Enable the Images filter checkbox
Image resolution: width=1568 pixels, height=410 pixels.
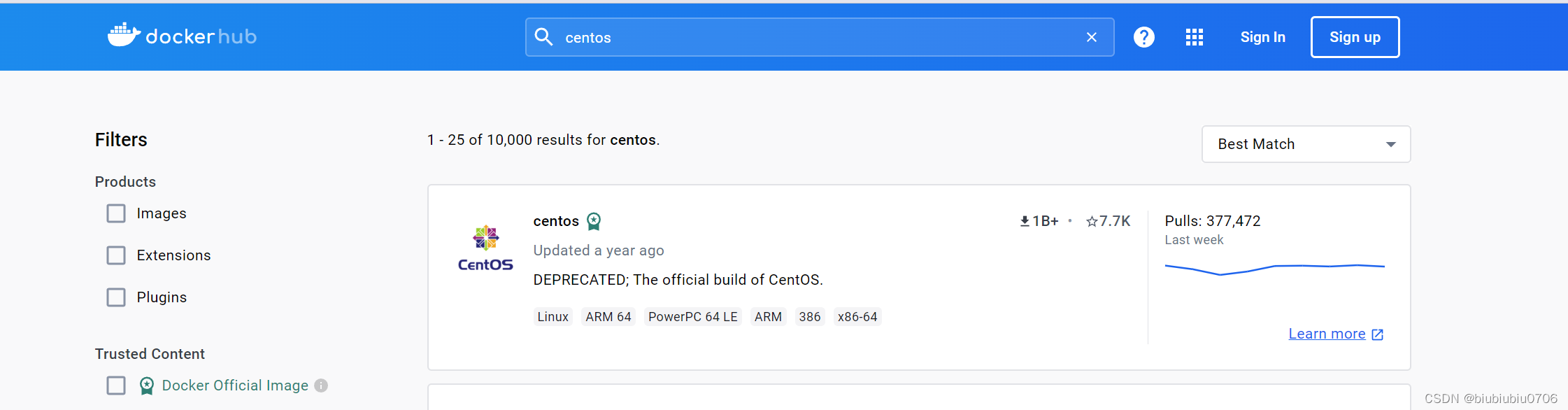point(116,213)
